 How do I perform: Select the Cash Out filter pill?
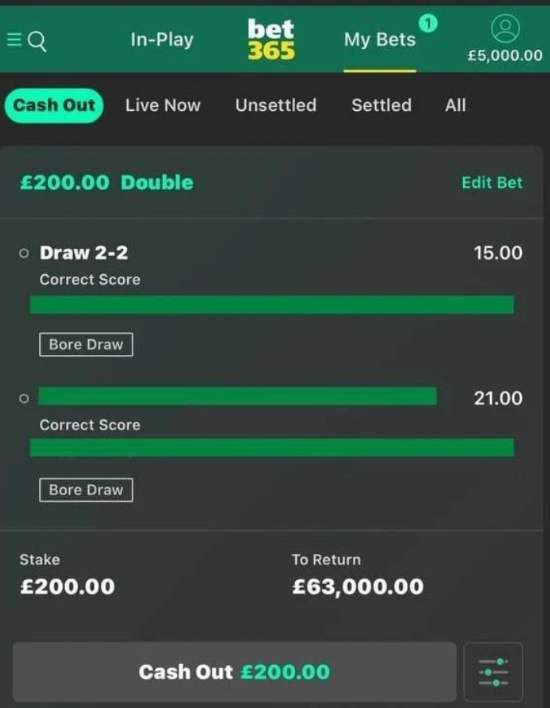click(54, 105)
